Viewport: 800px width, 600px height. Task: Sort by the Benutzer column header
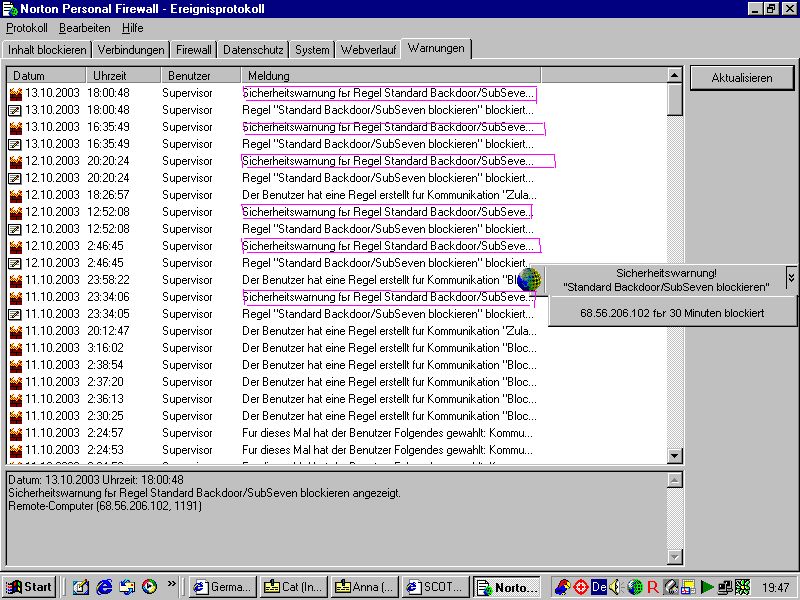pyautogui.click(x=201, y=76)
